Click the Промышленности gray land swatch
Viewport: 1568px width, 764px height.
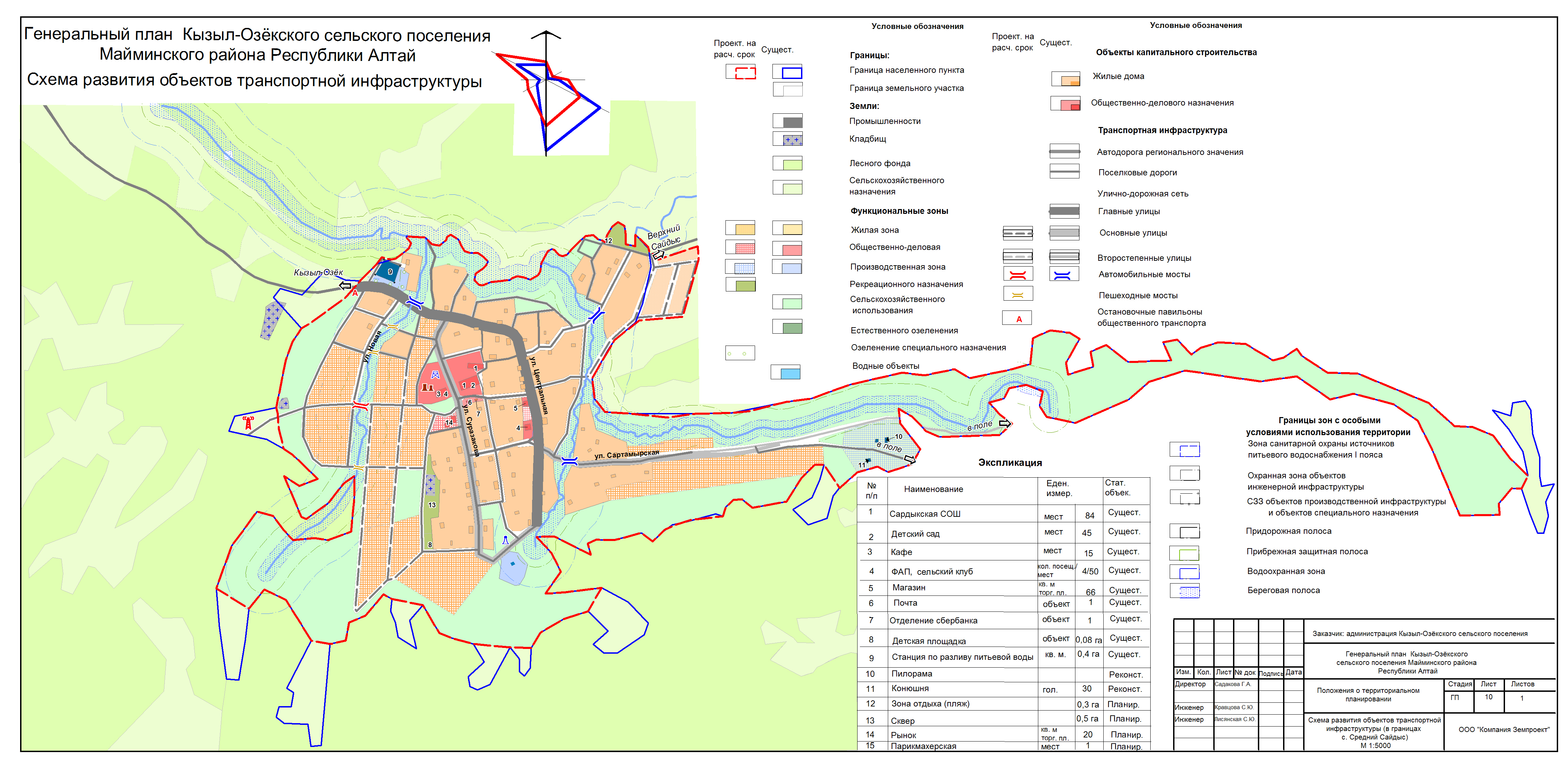788,121
